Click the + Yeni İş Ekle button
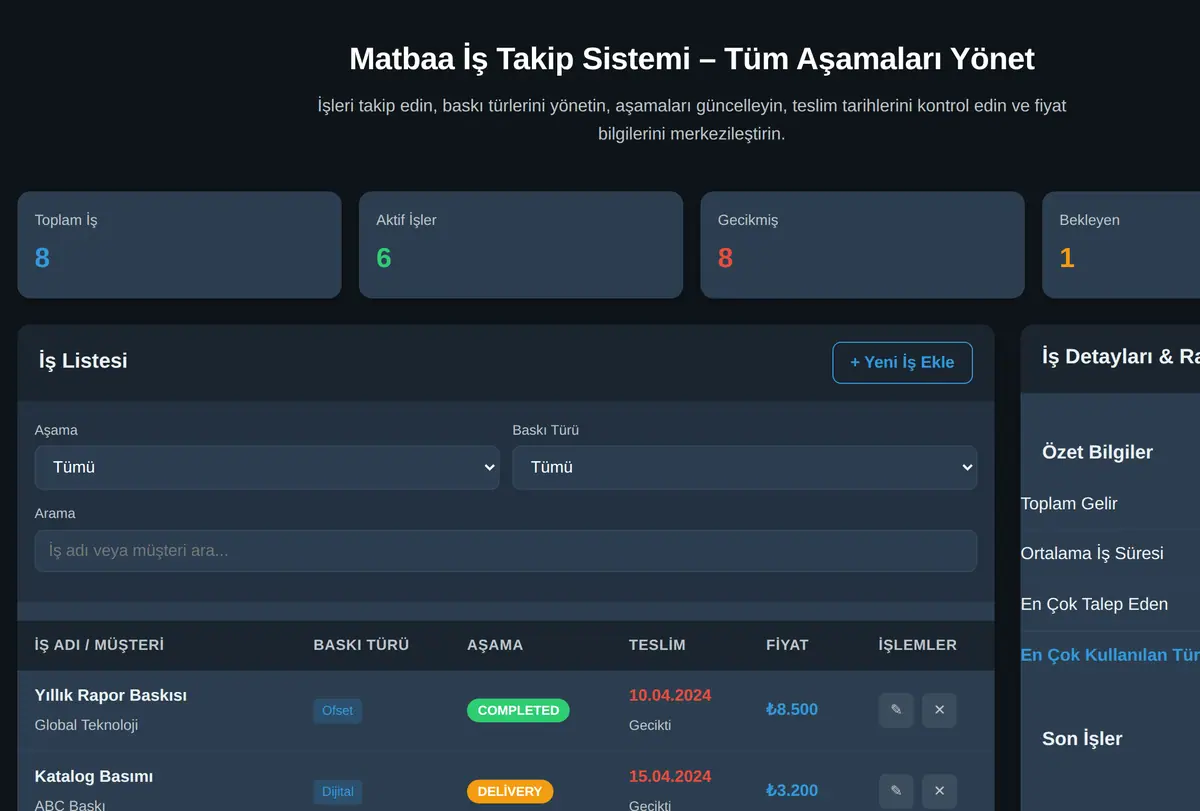1200x811 pixels. [902, 362]
